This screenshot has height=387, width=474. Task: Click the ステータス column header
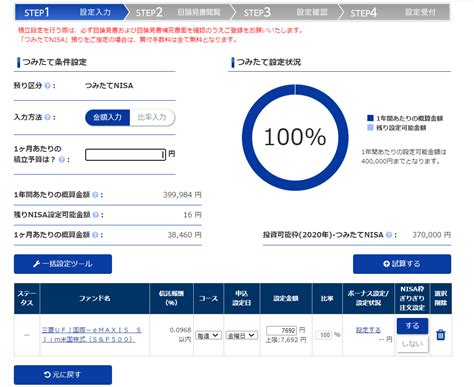[x=27, y=298]
